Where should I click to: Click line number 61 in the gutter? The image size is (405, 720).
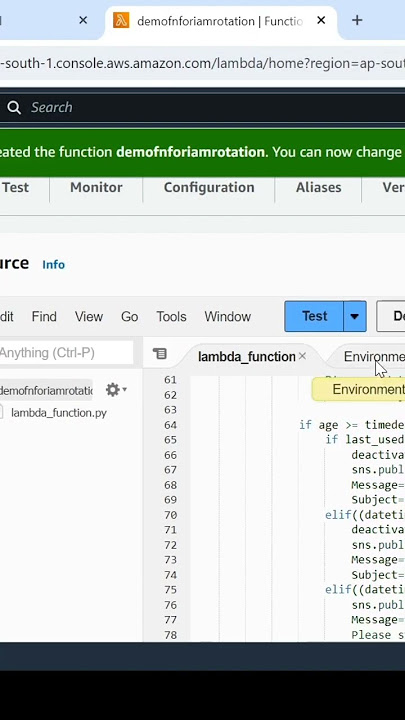pos(170,380)
